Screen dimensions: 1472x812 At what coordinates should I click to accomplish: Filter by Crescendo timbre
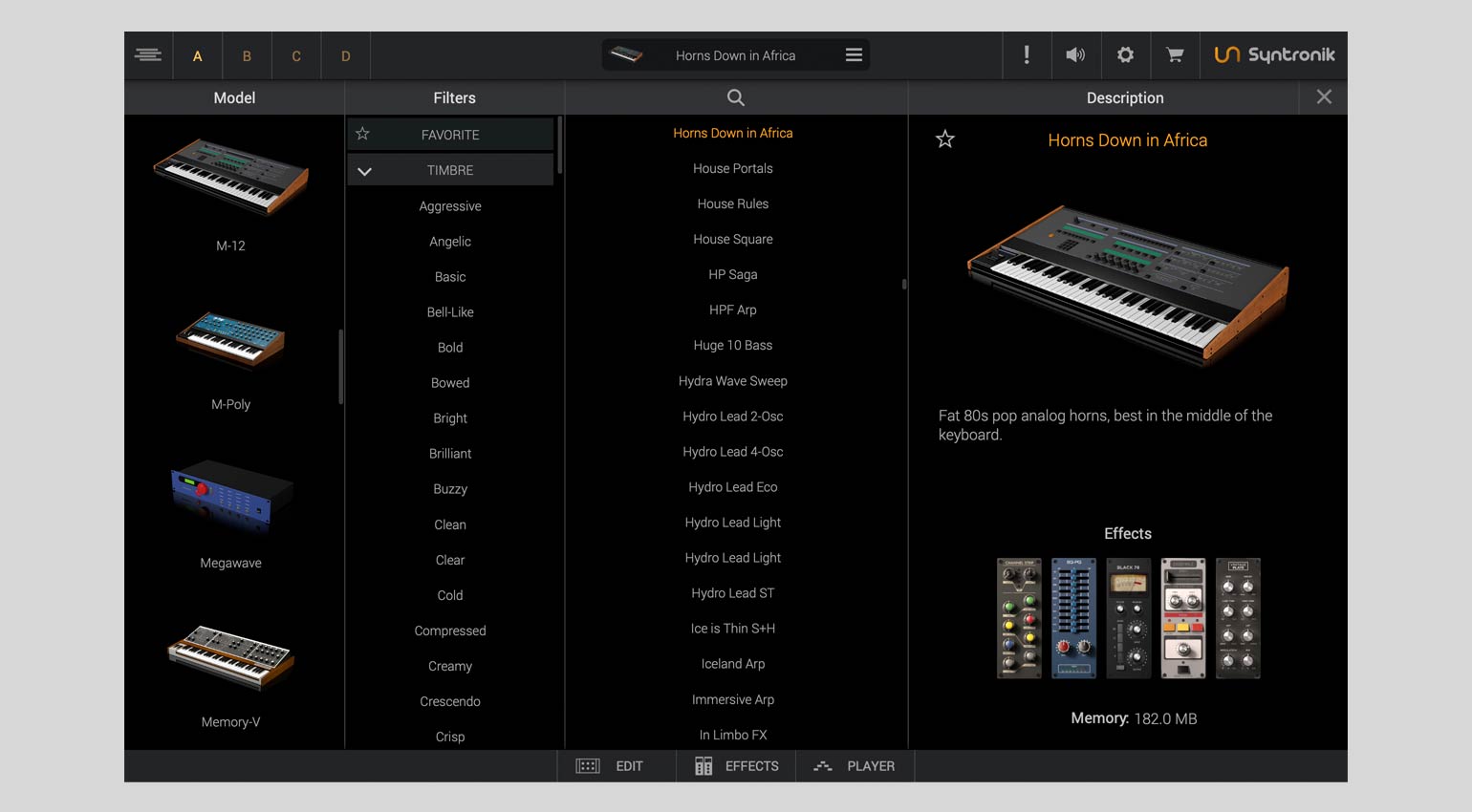pyautogui.click(x=450, y=701)
